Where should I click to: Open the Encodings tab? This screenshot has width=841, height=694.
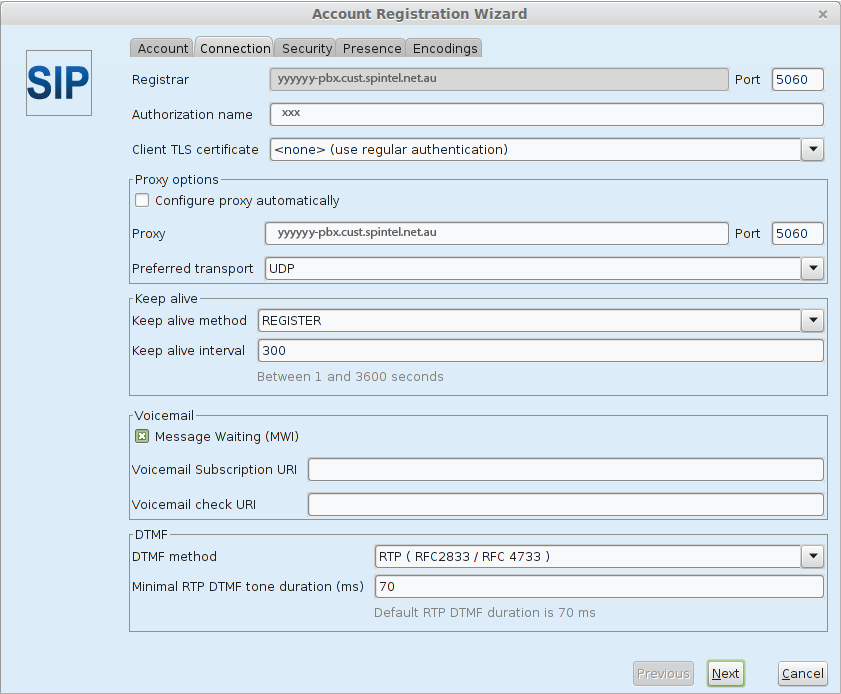coord(444,48)
